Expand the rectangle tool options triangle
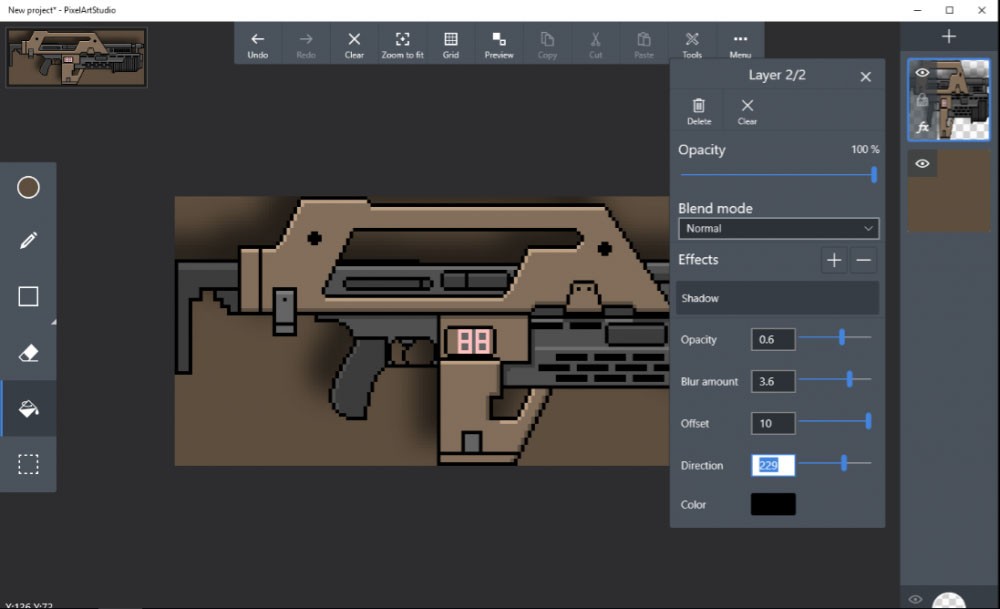 point(54,322)
